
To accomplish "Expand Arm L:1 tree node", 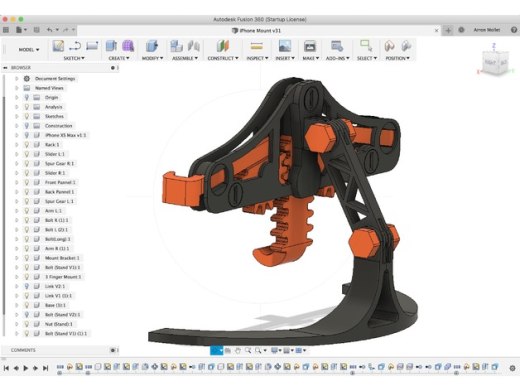I will point(16,211).
